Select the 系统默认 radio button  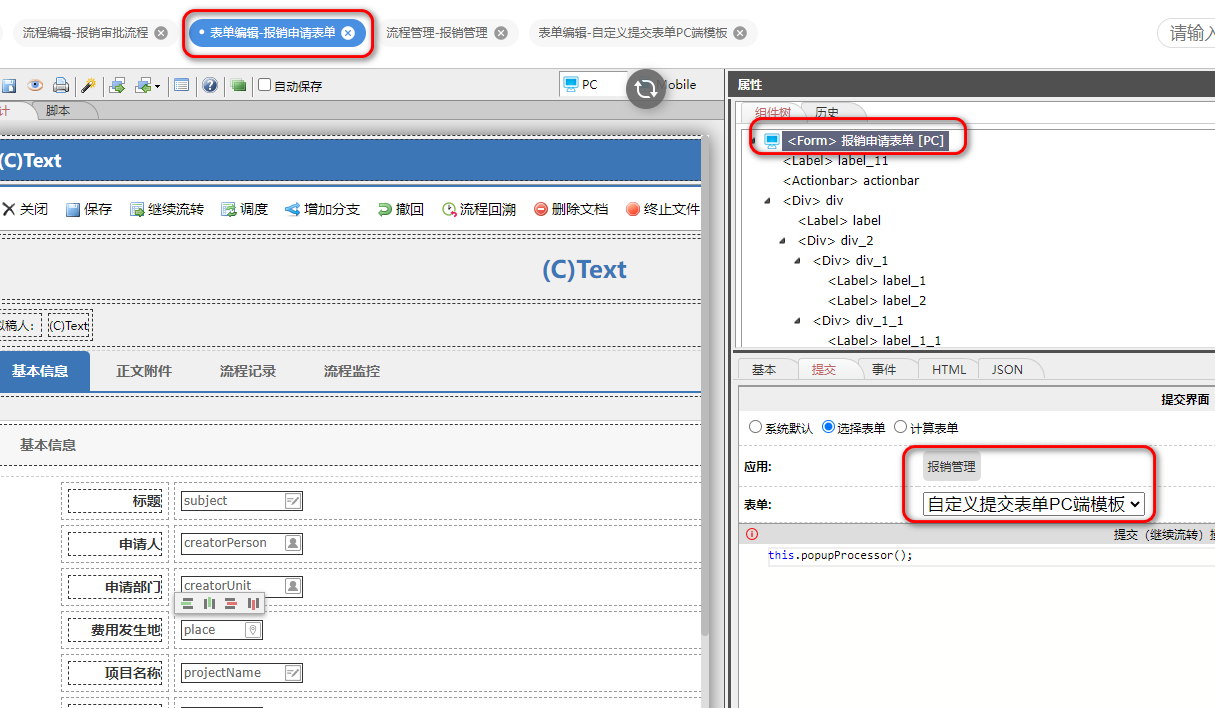(755, 427)
